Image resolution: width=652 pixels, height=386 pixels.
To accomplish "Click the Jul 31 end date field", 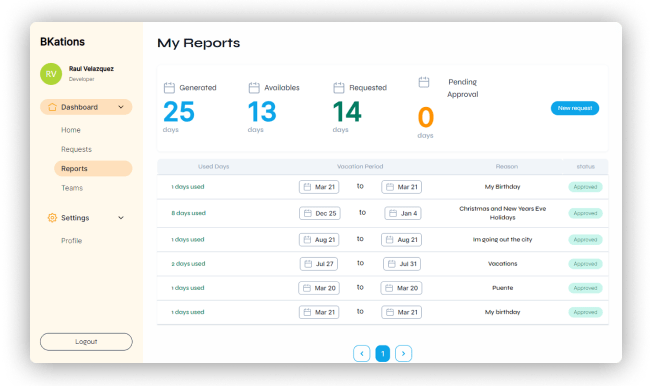I will (x=402, y=264).
